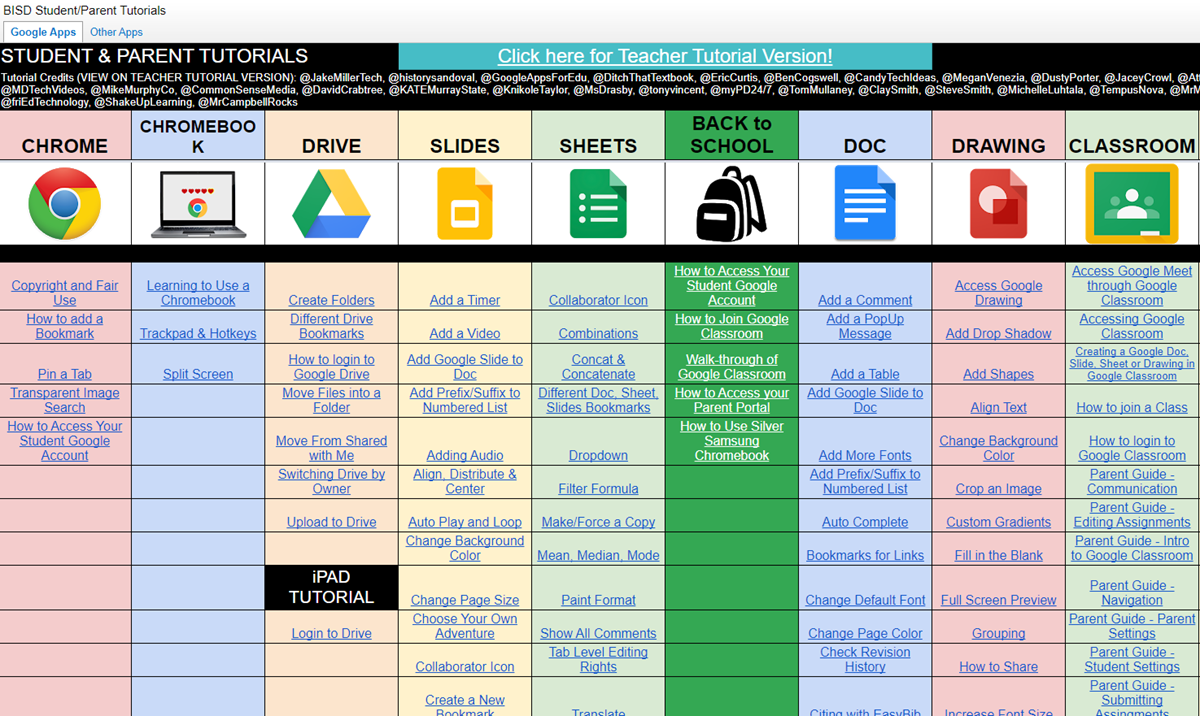Select the Google Apps tab
Image resolution: width=1200 pixels, height=716 pixels.
43,31
